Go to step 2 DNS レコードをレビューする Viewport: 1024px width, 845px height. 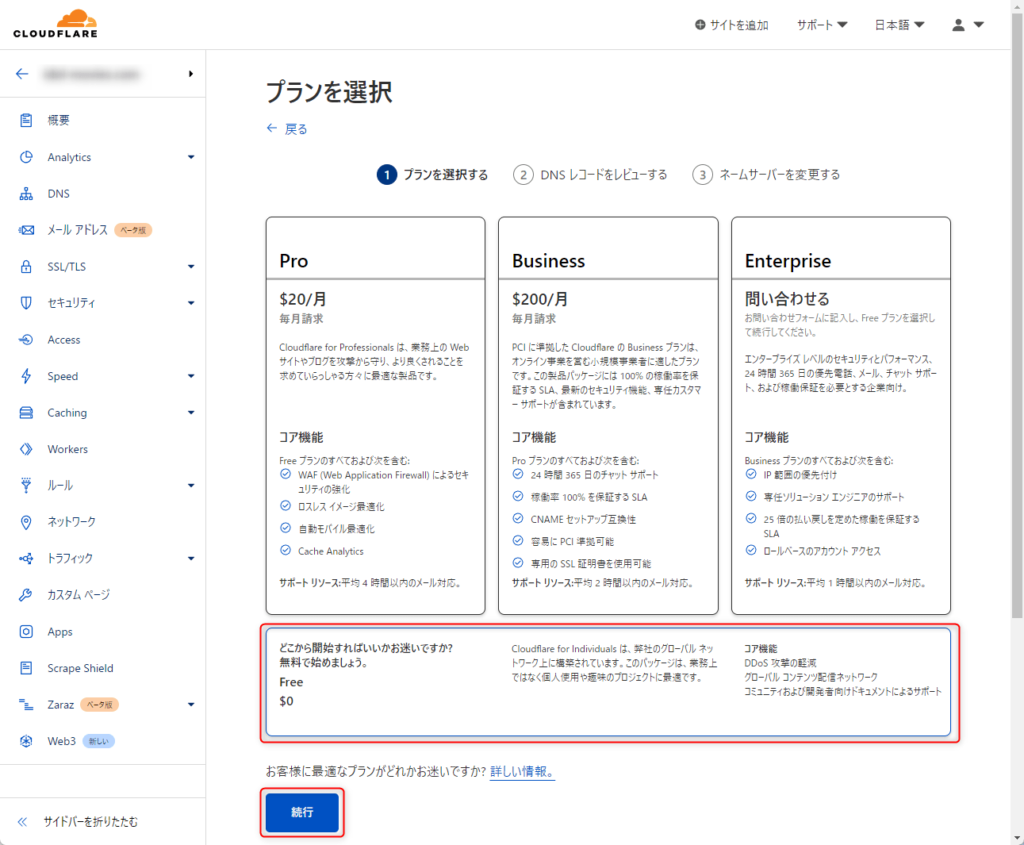pyautogui.click(x=590, y=174)
